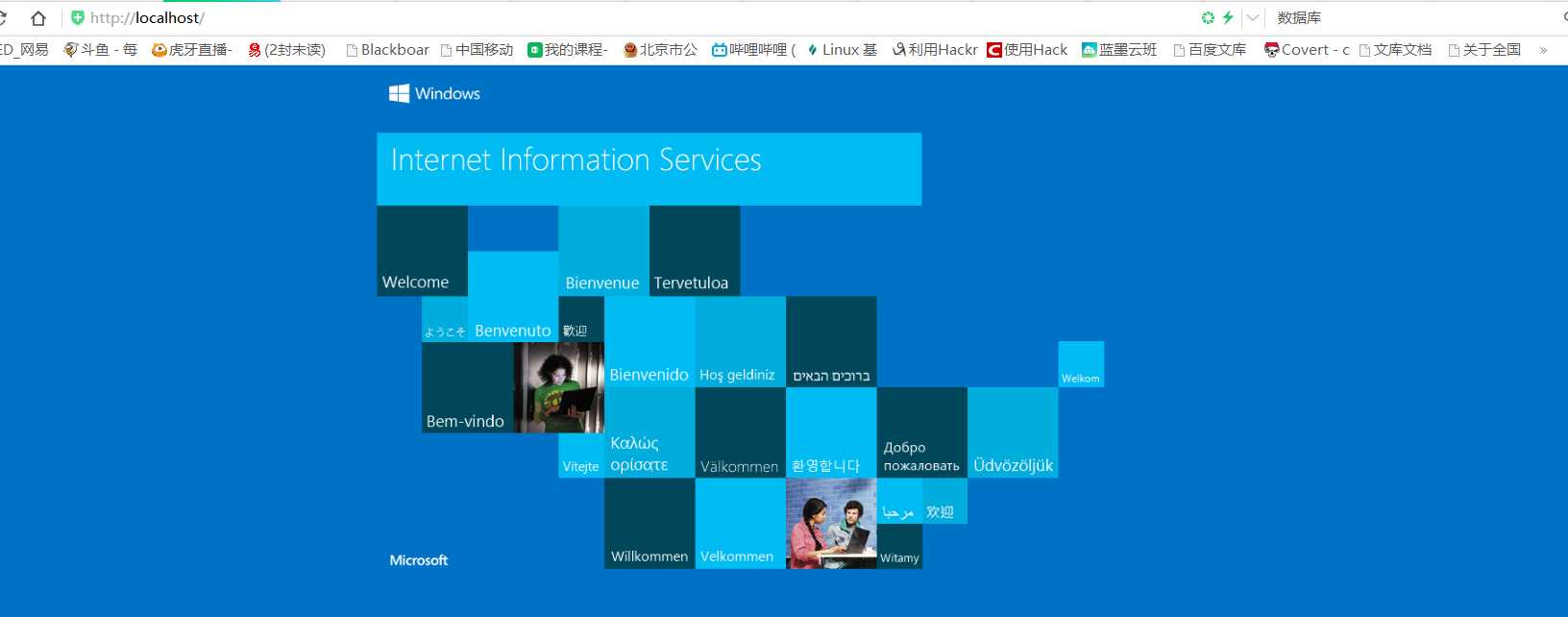Open the 蓝墨云班 bookmark
1568x617 pixels.
[x=1119, y=50]
